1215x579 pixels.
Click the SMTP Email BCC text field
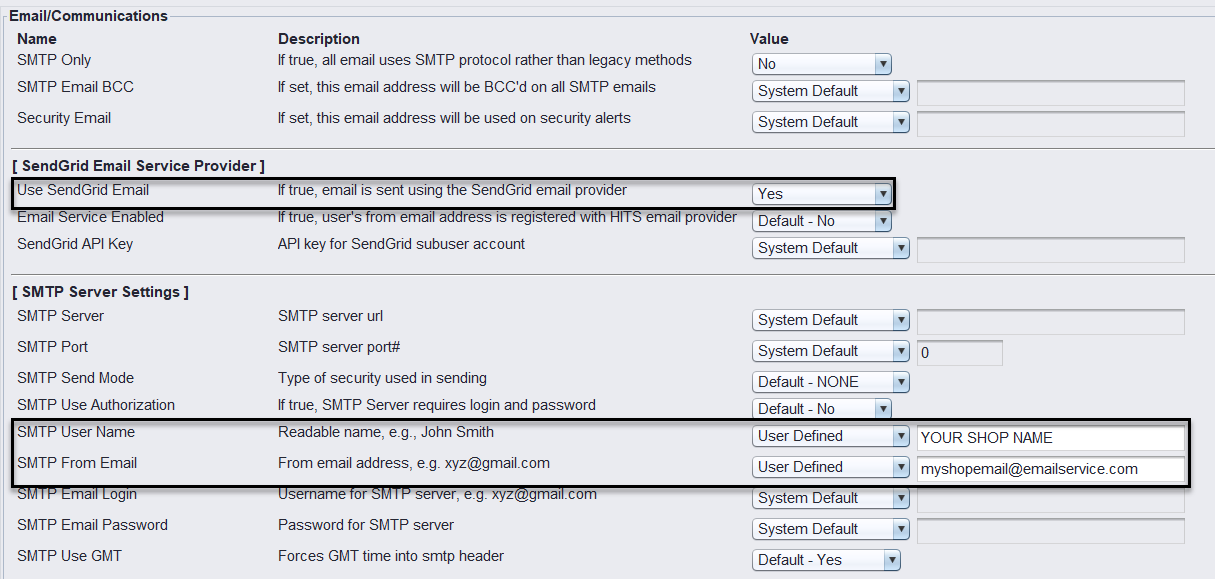click(1050, 93)
